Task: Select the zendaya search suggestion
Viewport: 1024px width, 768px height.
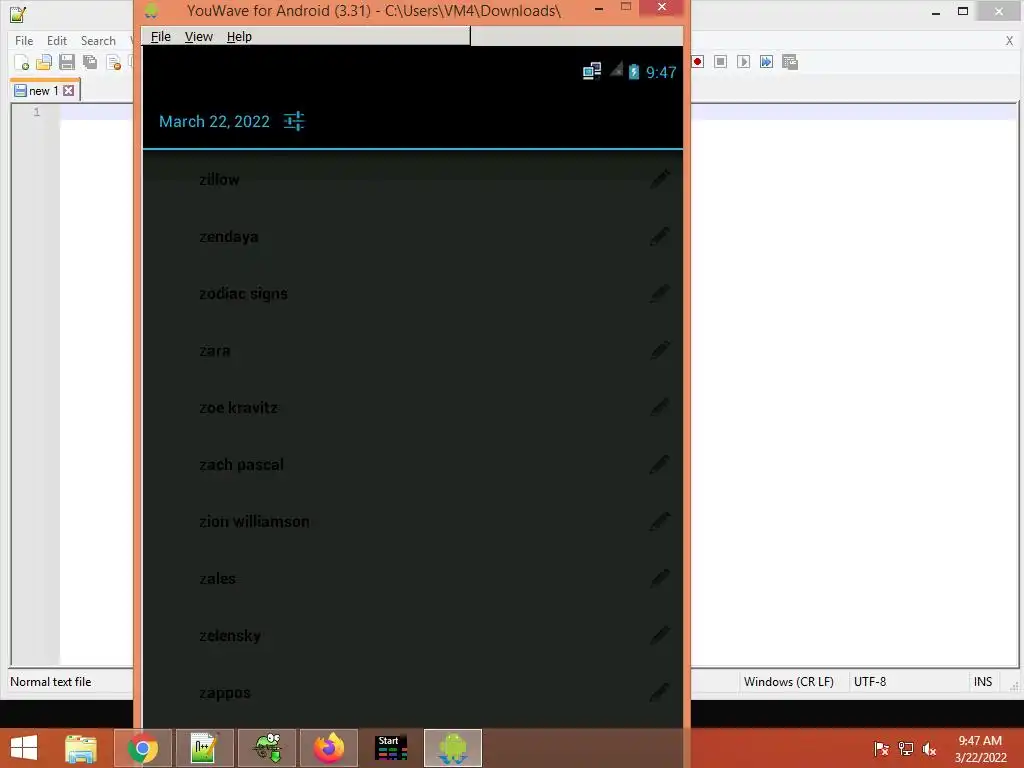Action: coord(229,236)
